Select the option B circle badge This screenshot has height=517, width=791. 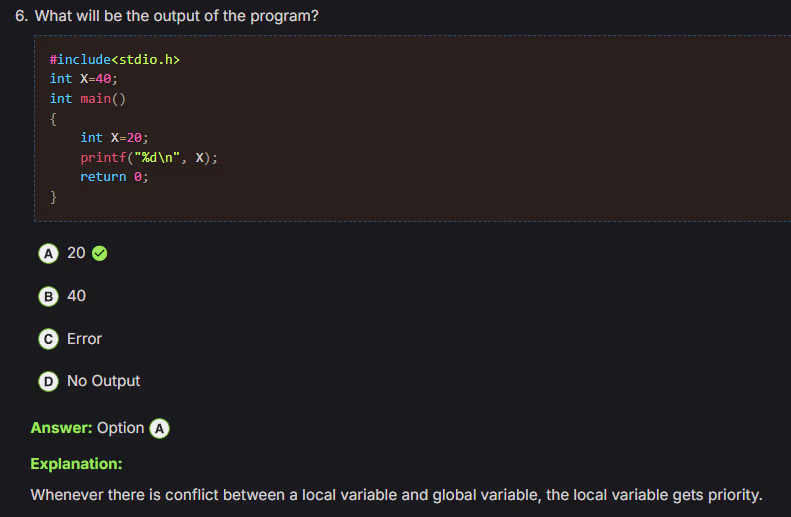click(48, 296)
